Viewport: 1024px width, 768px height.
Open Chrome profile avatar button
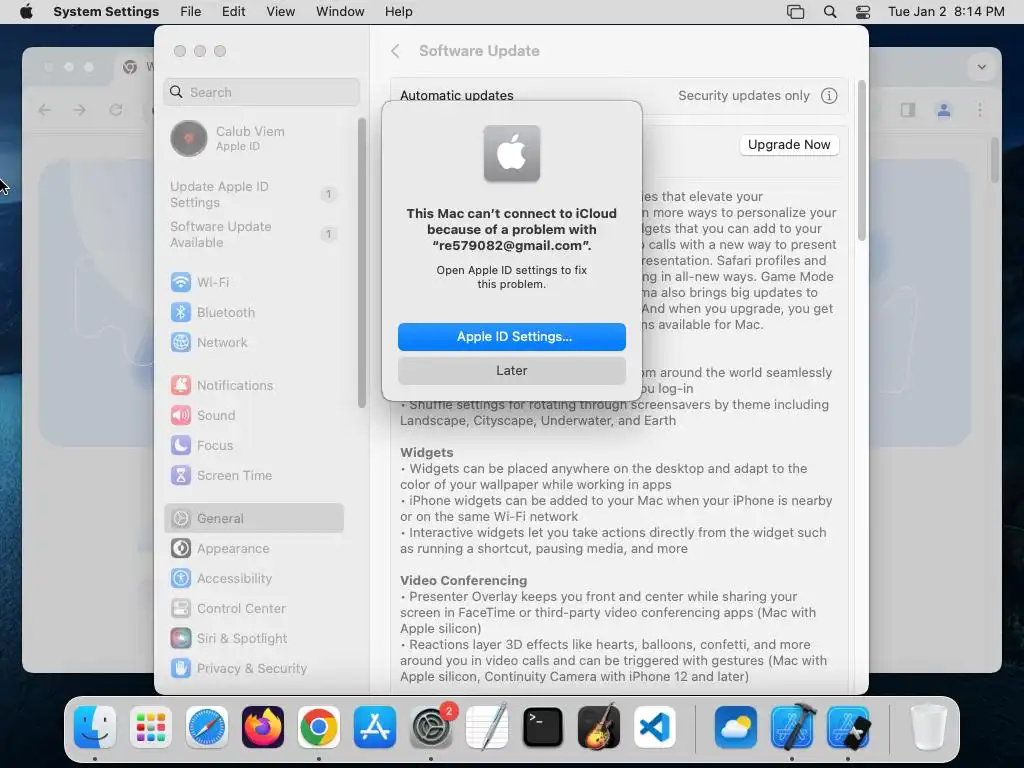coord(944,110)
